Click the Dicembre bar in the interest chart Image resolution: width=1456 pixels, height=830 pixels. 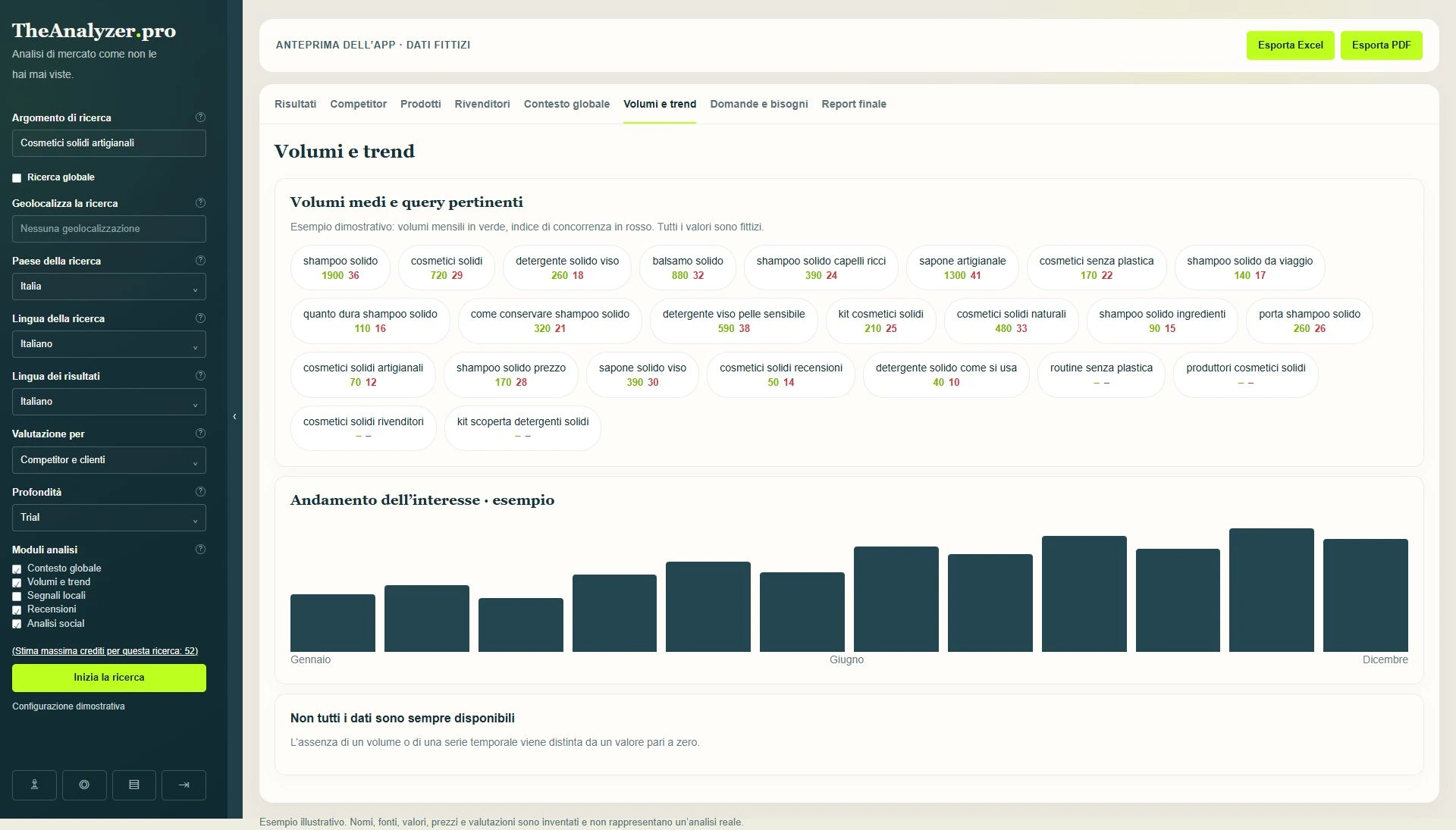tap(1365, 595)
